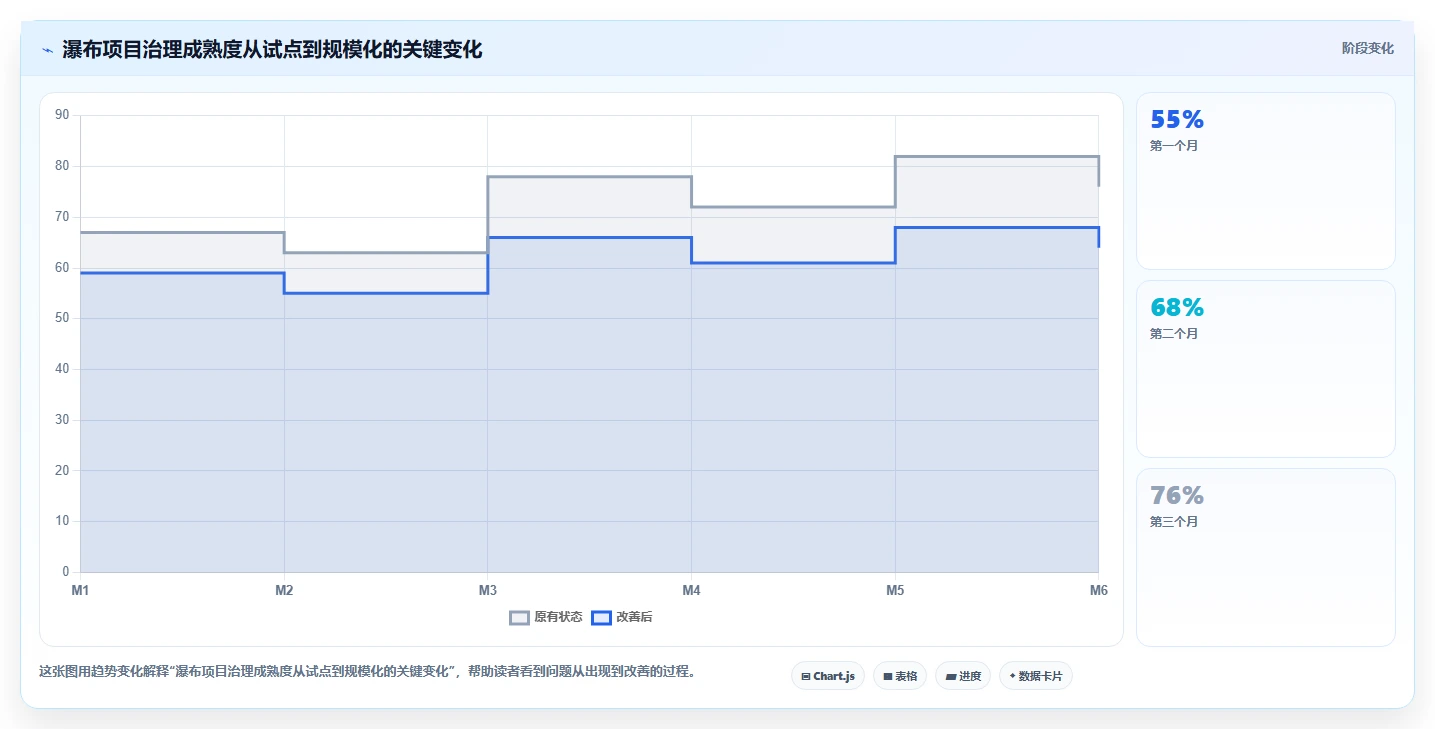Click the icon inside the Chart.js tag
The image size is (1435, 729).
(x=806, y=677)
